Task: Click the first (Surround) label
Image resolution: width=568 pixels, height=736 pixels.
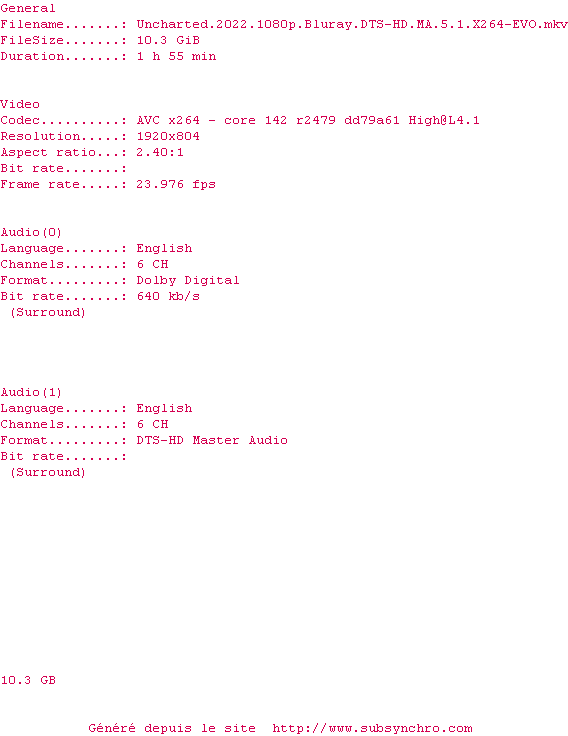Action: point(48,313)
